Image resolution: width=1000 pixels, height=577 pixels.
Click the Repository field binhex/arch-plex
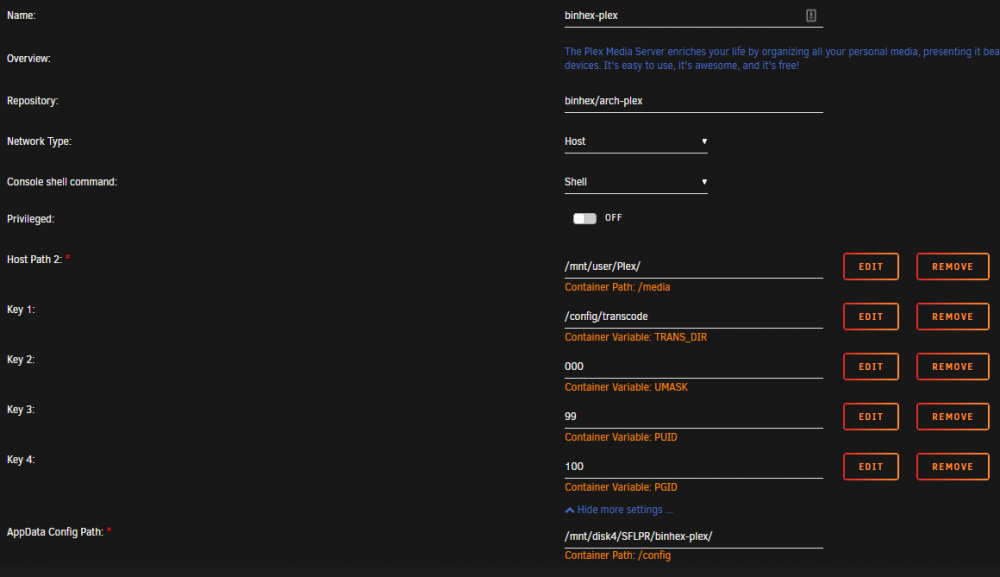(693, 101)
